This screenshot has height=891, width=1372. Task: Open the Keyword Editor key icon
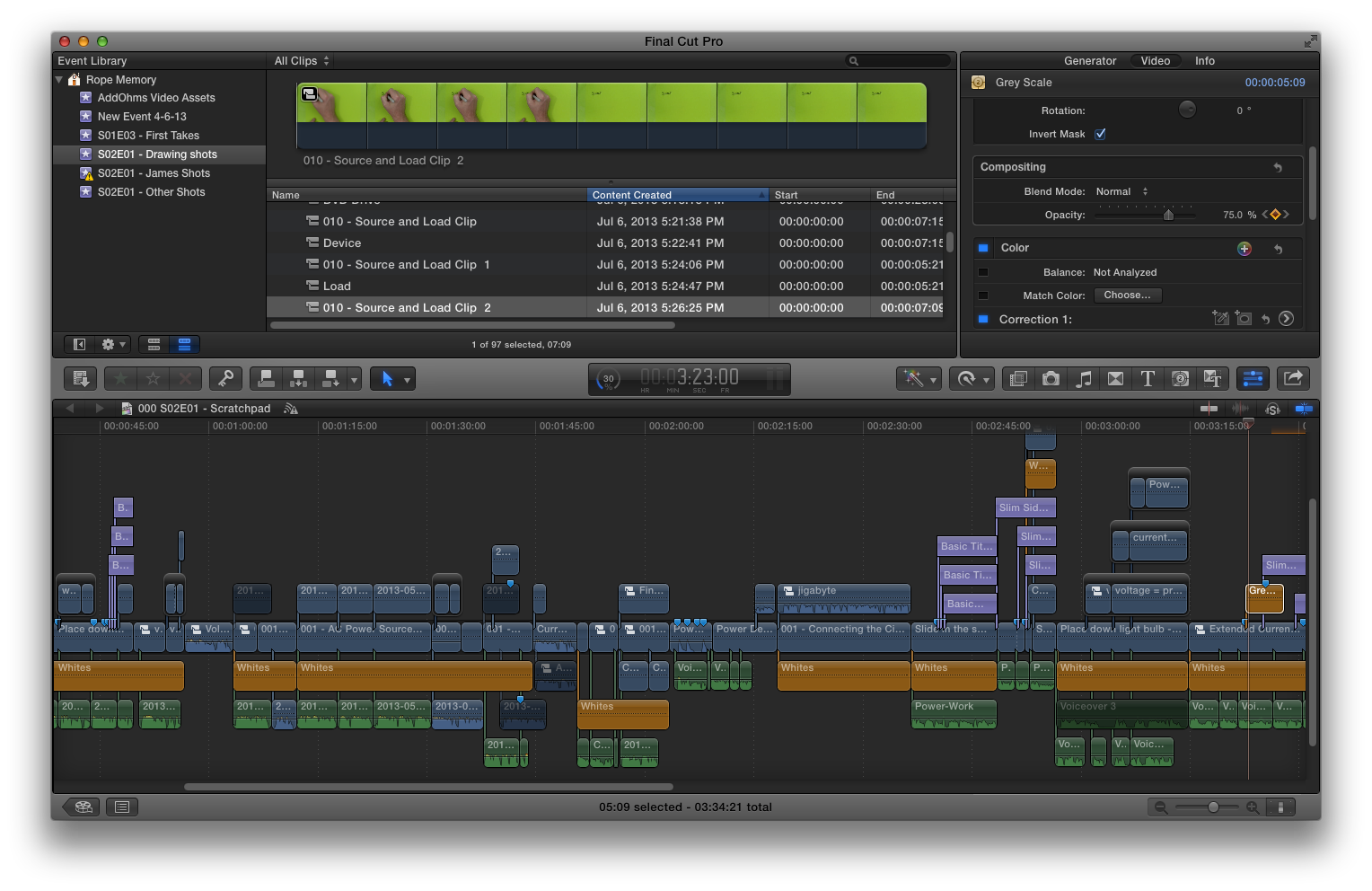(x=225, y=379)
